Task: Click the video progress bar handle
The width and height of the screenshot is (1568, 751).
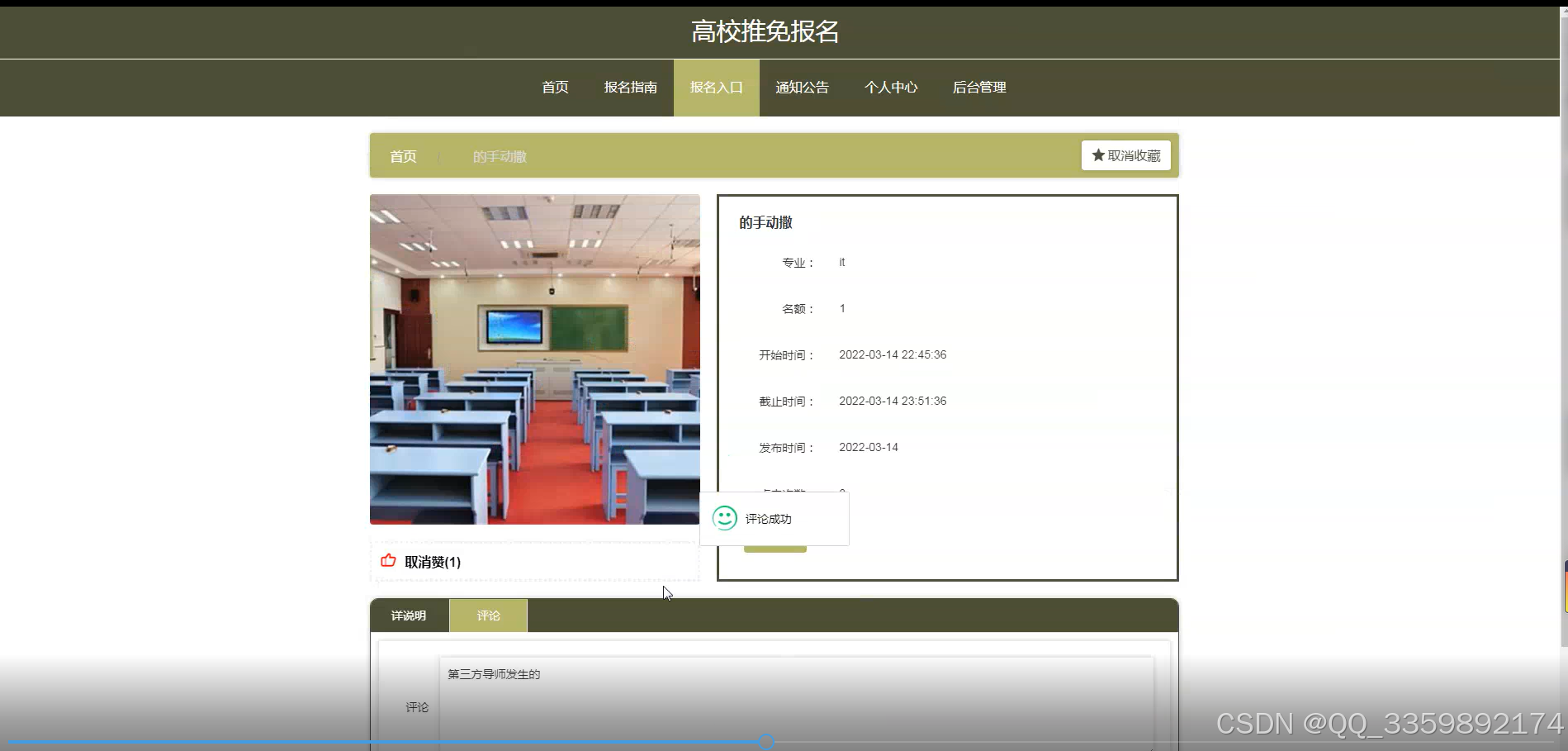Action: click(x=766, y=742)
